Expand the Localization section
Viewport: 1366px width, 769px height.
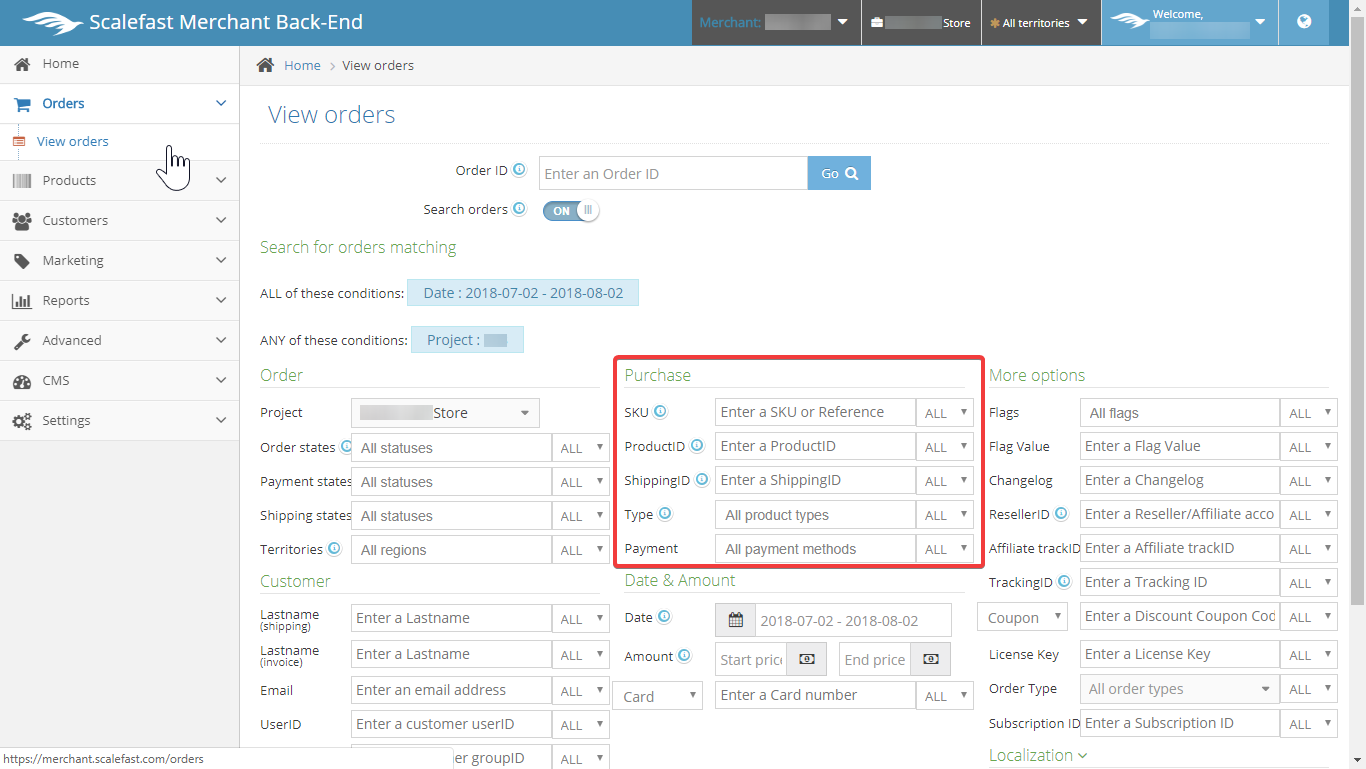tap(1038, 755)
